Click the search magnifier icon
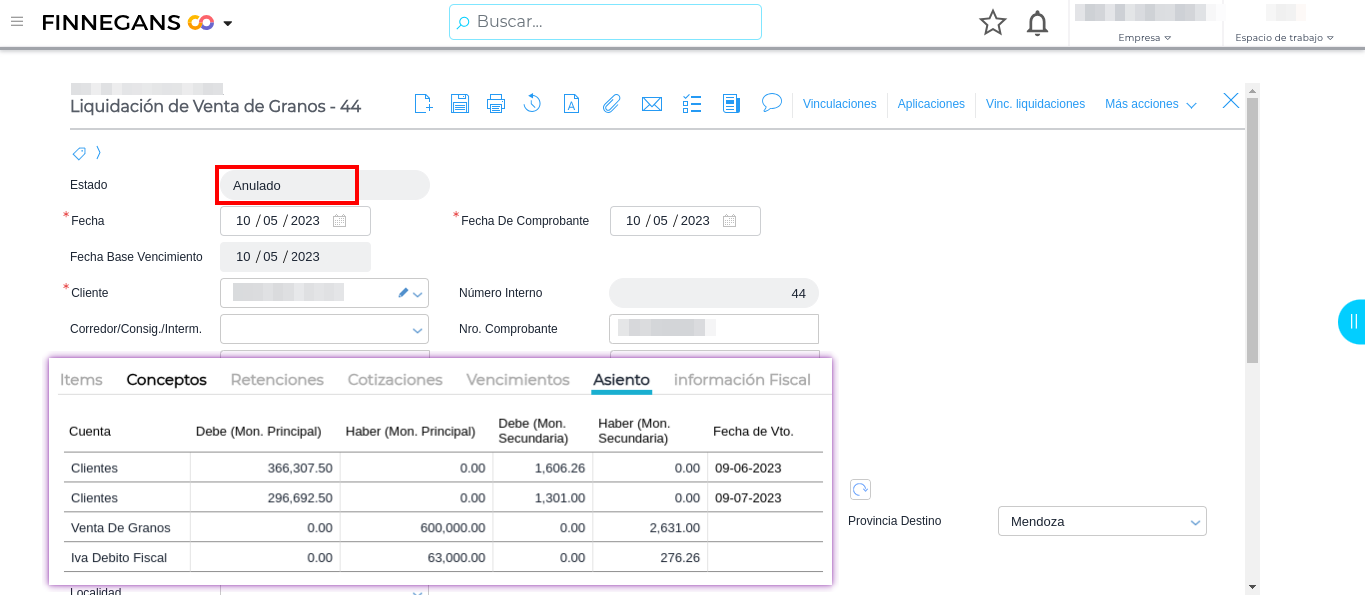 click(x=463, y=22)
